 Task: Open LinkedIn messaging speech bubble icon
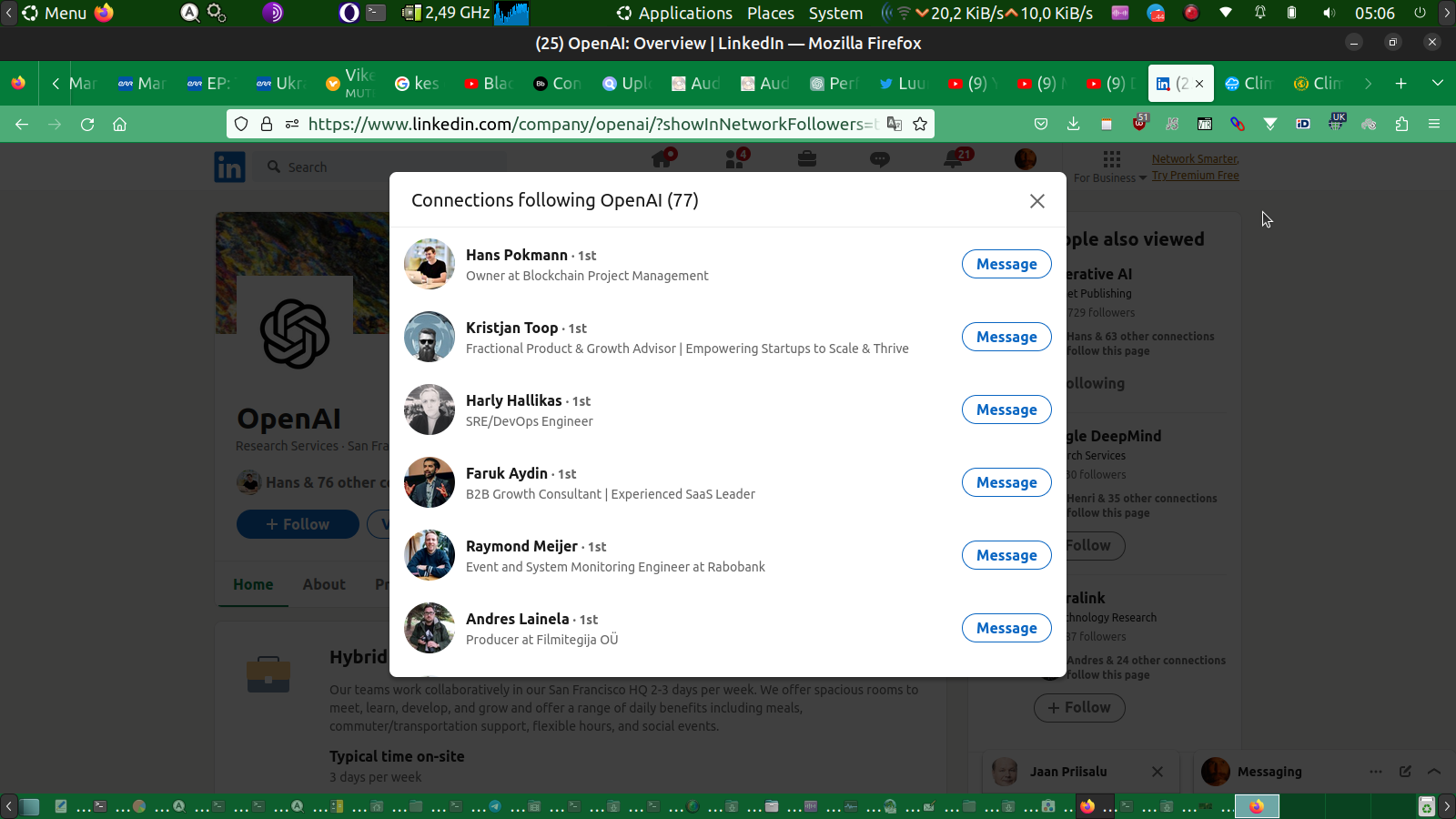[x=879, y=159]
